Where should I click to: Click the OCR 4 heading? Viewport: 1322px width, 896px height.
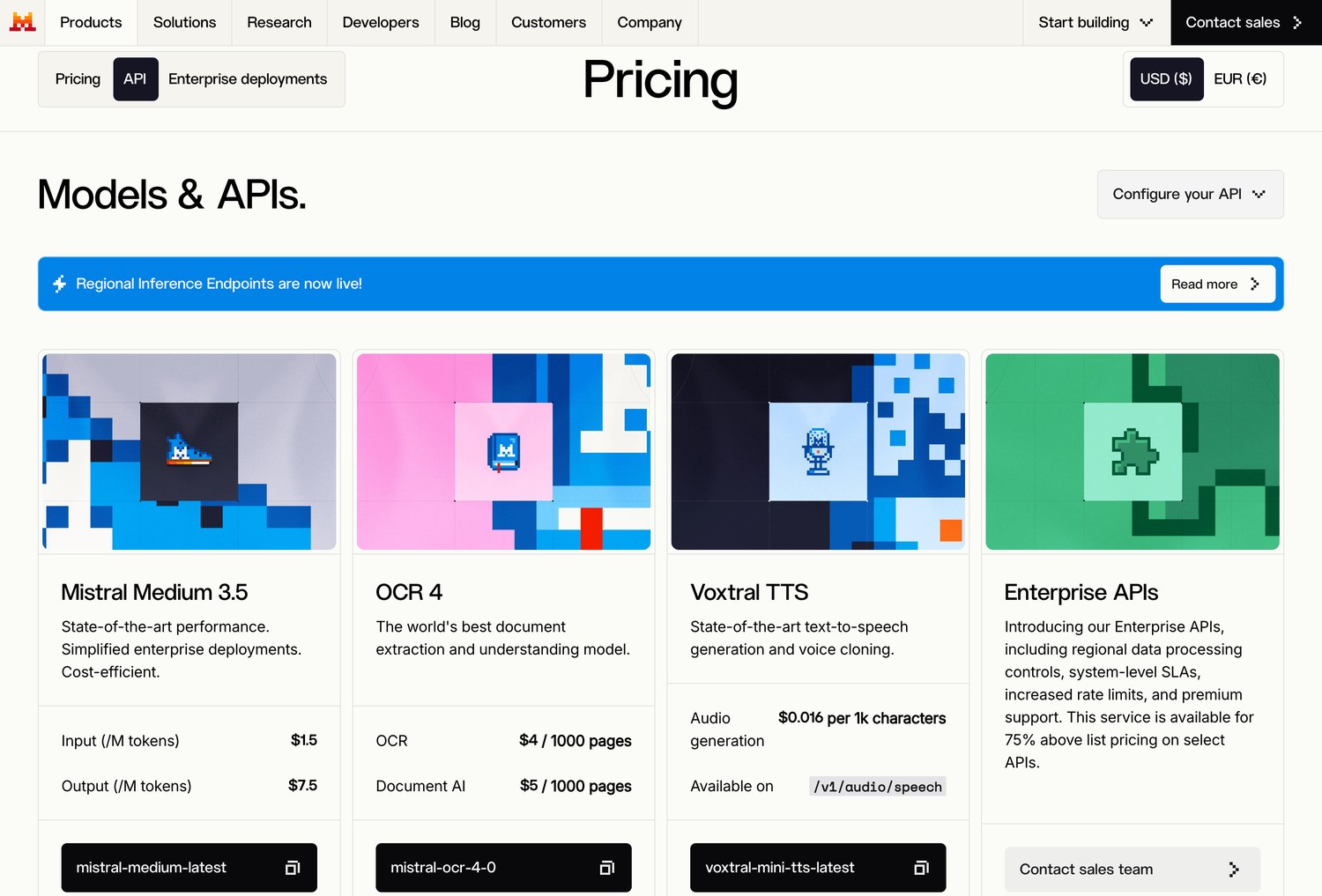(409, 592)
